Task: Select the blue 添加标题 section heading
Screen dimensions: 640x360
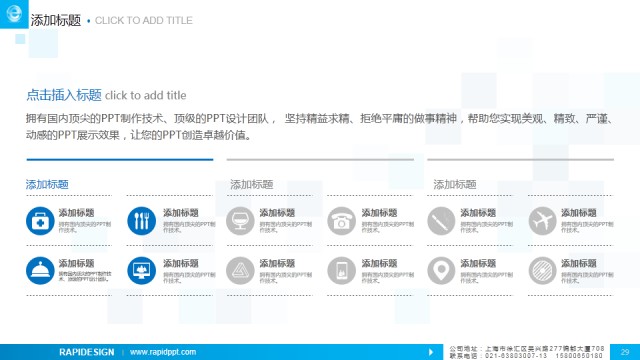Action: click(47, 184)
